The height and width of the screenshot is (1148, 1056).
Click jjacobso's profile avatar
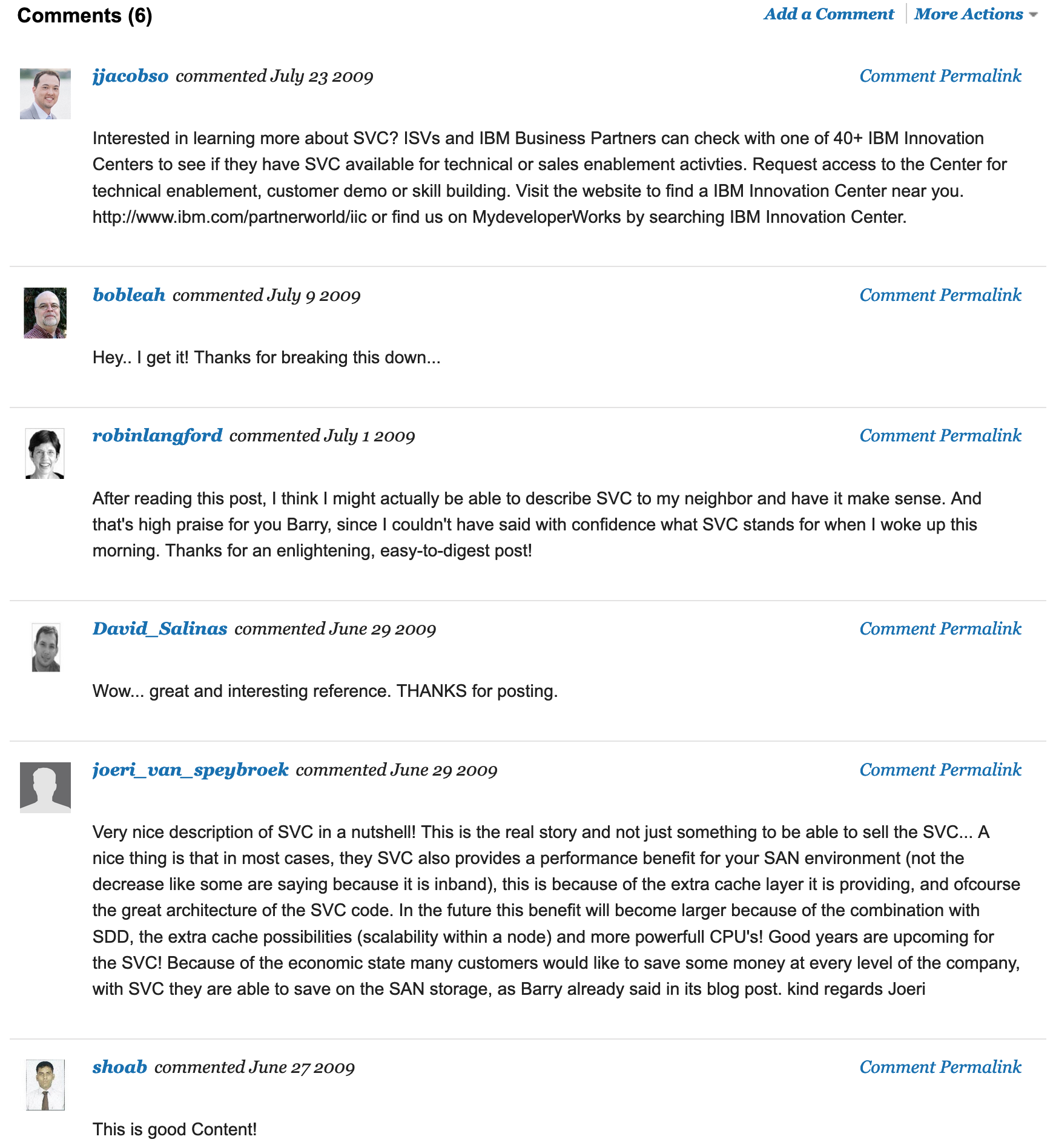(45, 94)
